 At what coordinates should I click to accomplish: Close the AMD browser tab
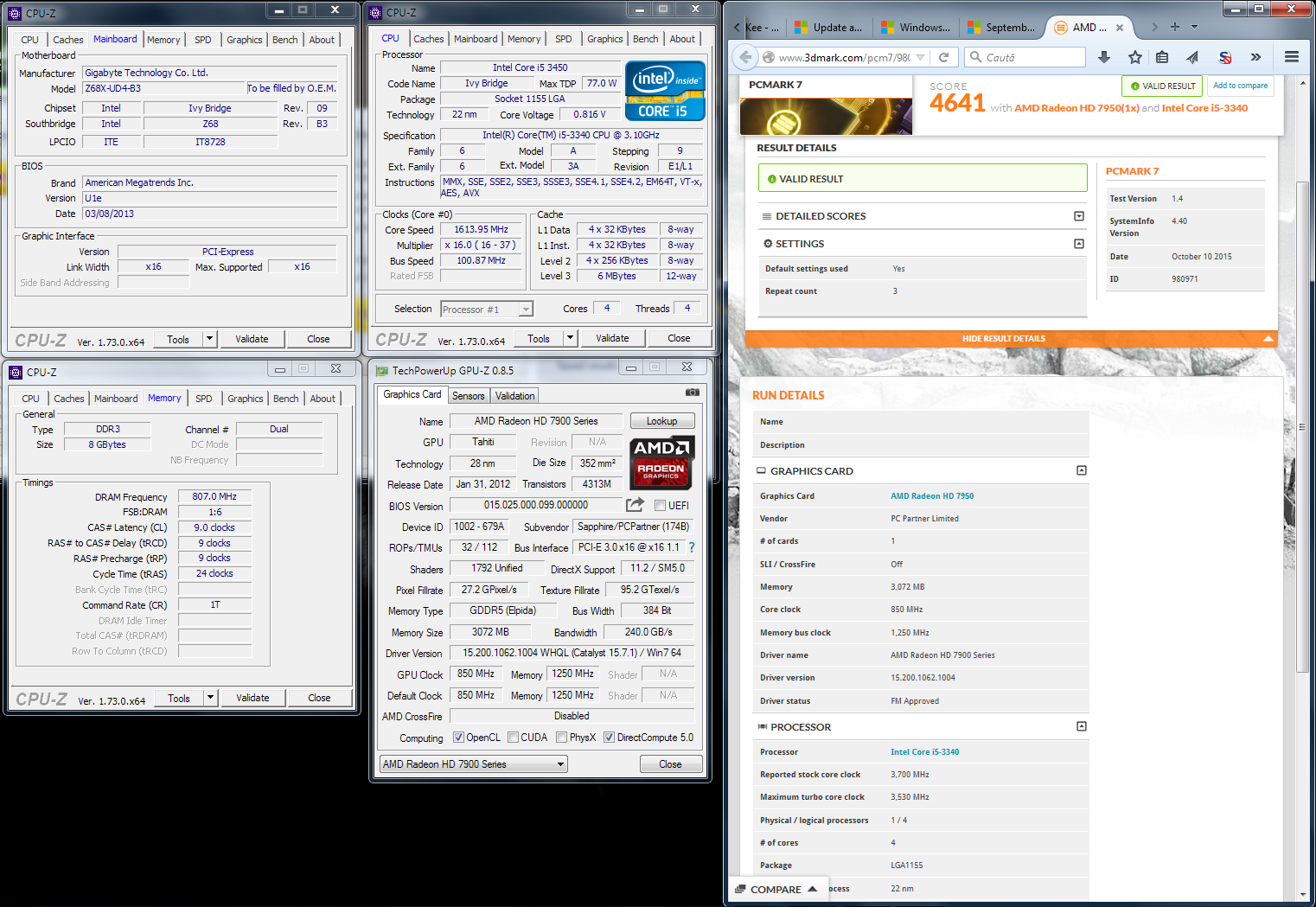pyautogui.click(x=1120, y=28)
